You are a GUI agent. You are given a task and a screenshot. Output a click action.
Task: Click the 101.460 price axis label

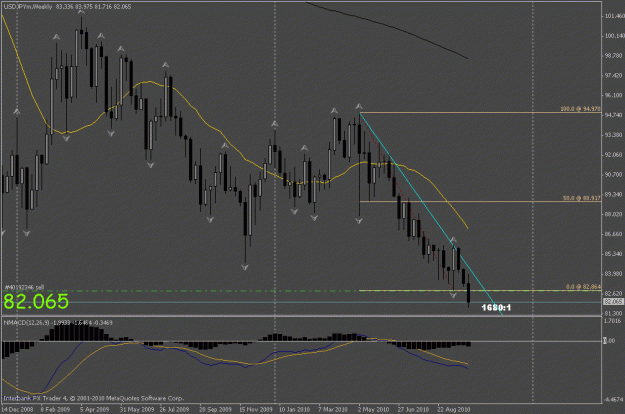614,16
